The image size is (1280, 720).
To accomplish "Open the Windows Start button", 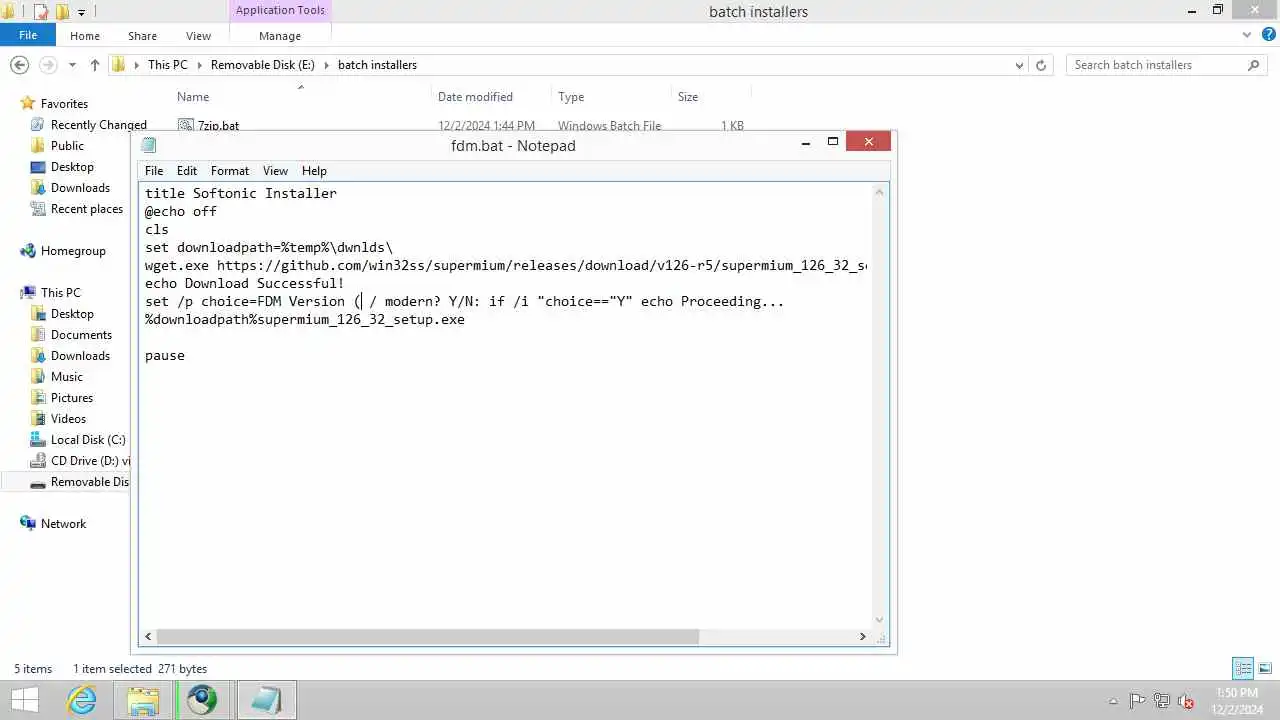I will click(24, 700).
